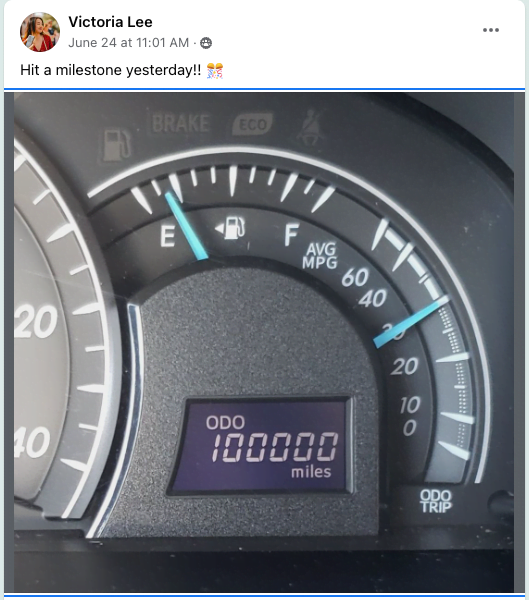Click the speedometer 20 marking in photo
This screenshot has height=600, width=529.
[x=36, y=321]
